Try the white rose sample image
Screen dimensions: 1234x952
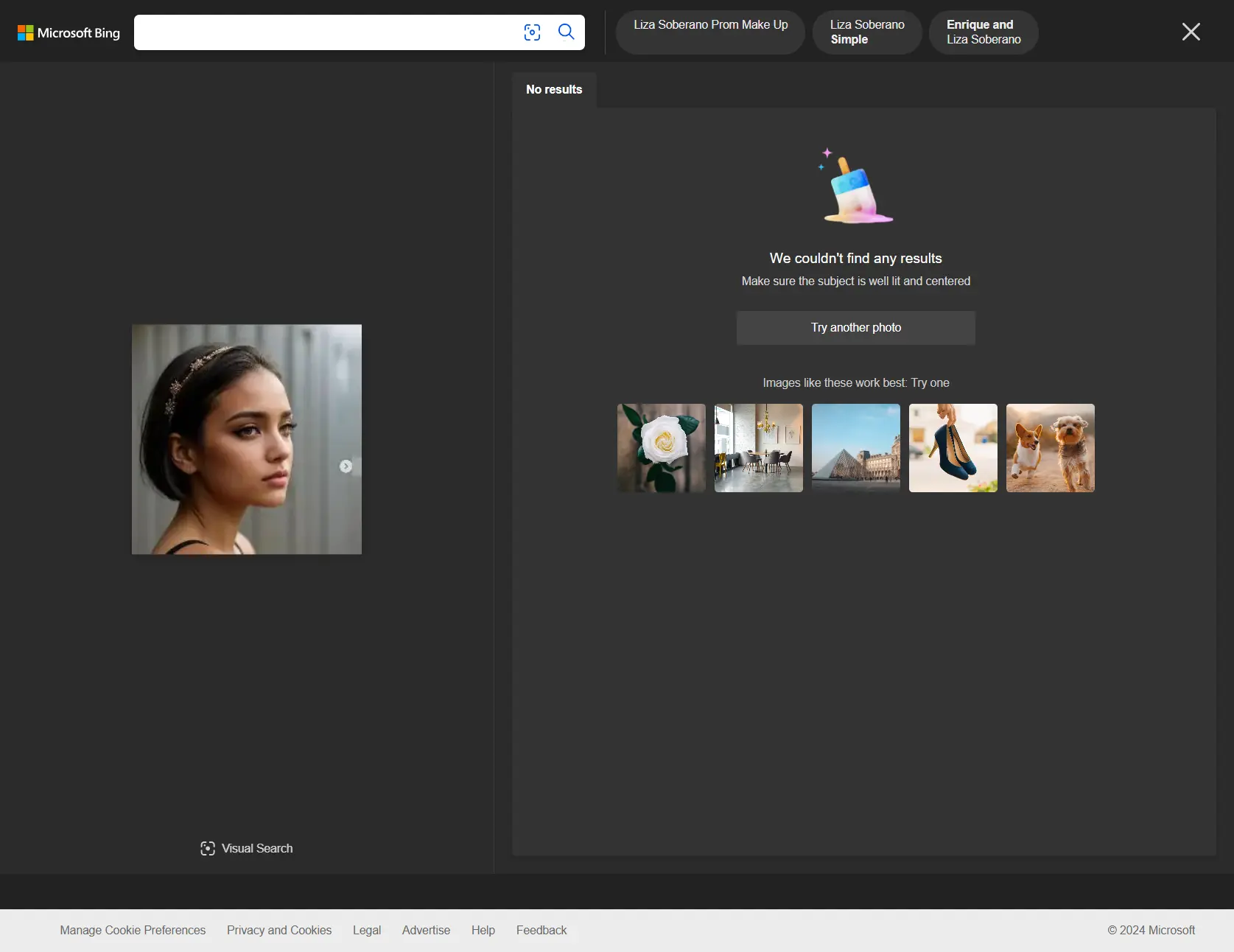[x=661, y=448]
